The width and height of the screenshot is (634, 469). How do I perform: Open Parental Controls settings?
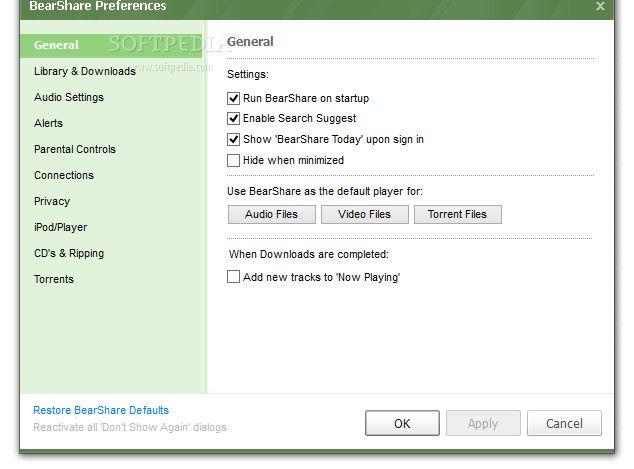click(x=75, y=149)
